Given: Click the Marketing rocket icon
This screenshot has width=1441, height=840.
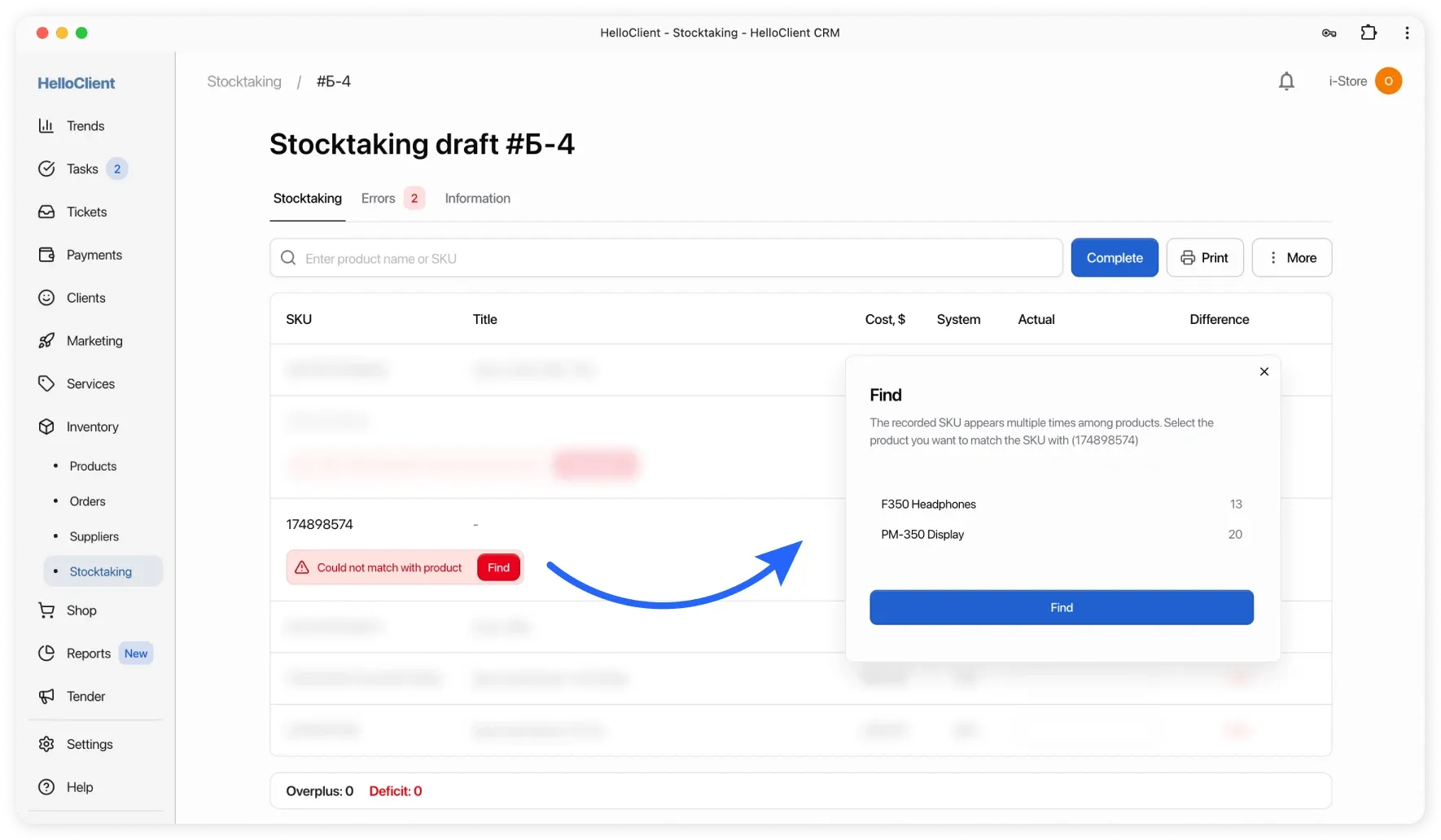Looking at the screenshot, I should point(46,341).
